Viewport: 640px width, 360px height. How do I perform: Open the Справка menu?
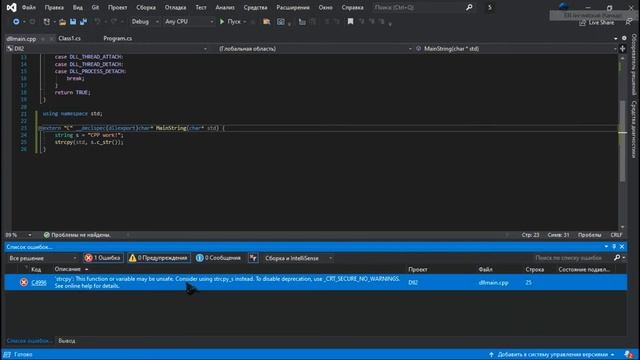pyautogui.click(x=352, y=7)
